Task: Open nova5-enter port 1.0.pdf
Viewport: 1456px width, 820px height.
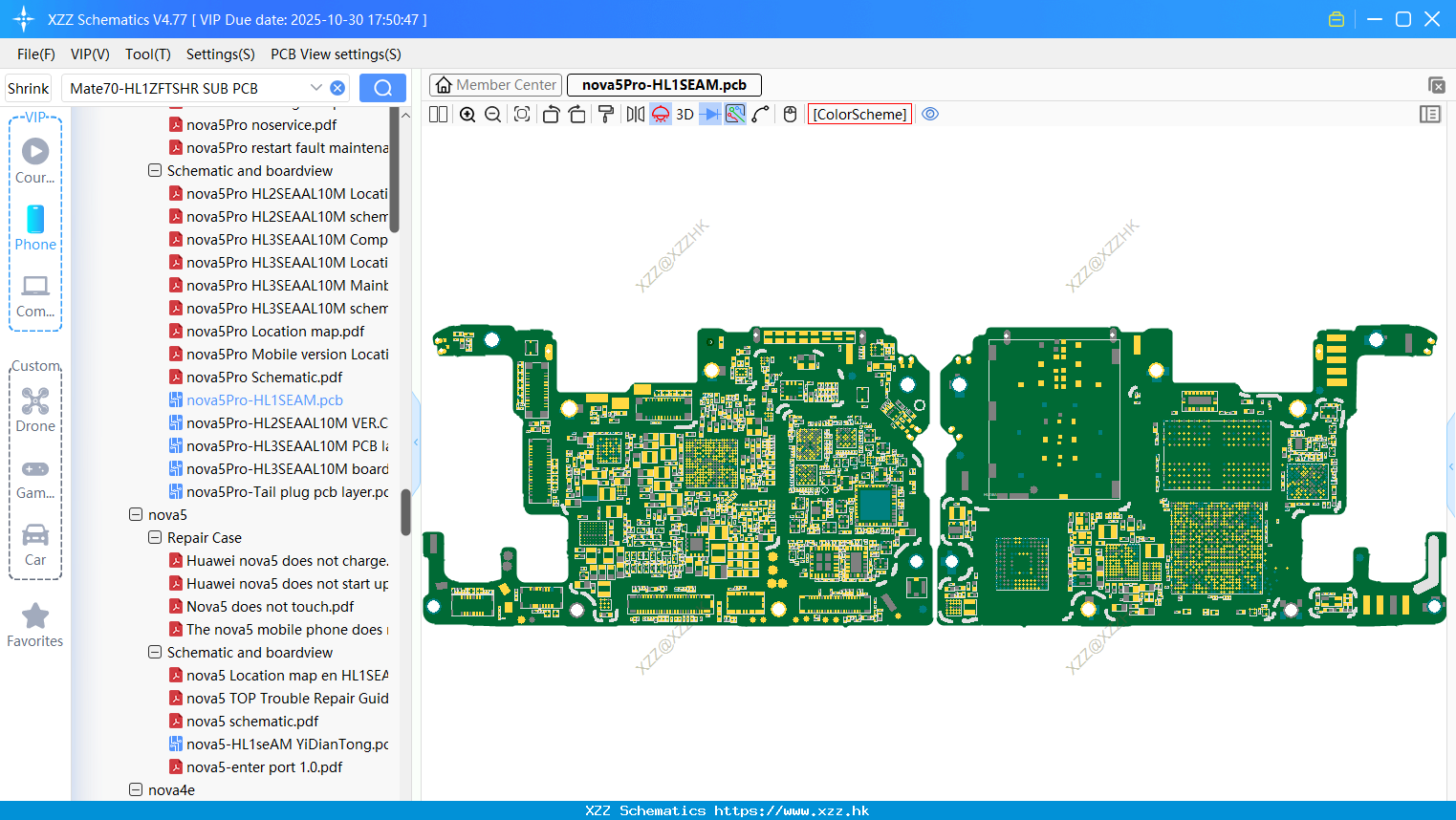Action: 264,767
